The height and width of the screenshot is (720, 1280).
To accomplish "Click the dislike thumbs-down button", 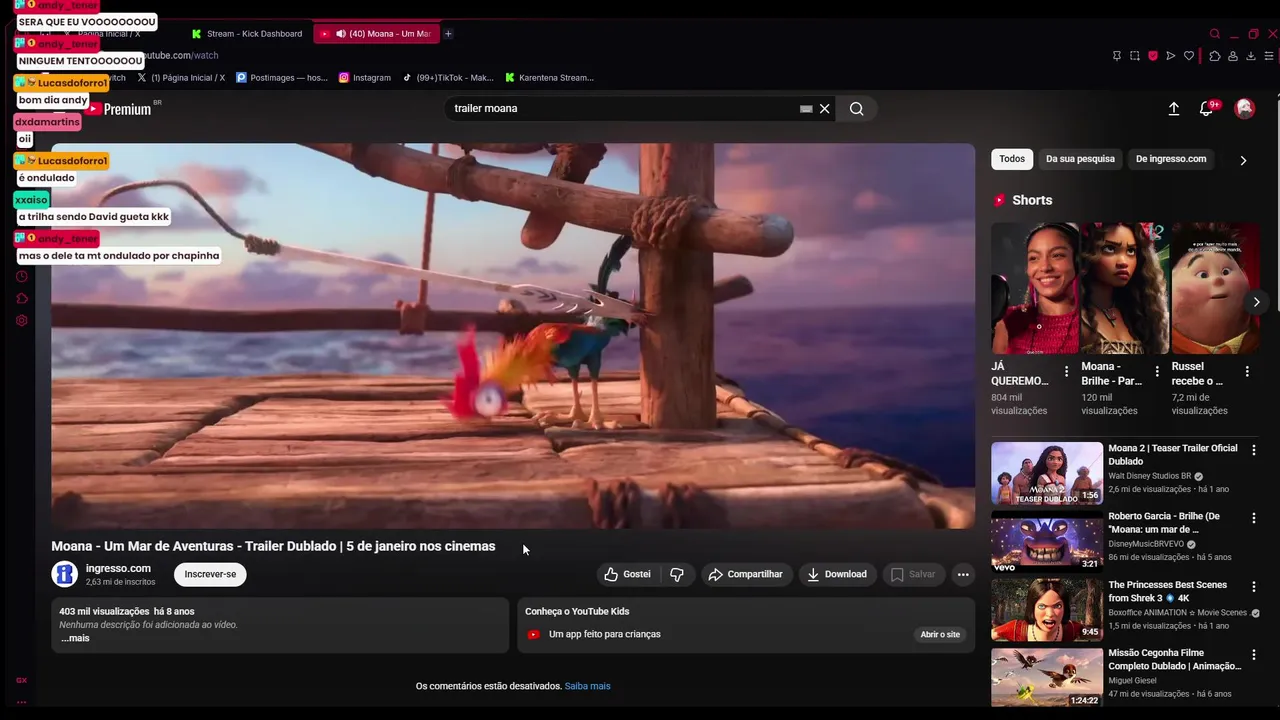I will 677,574.
